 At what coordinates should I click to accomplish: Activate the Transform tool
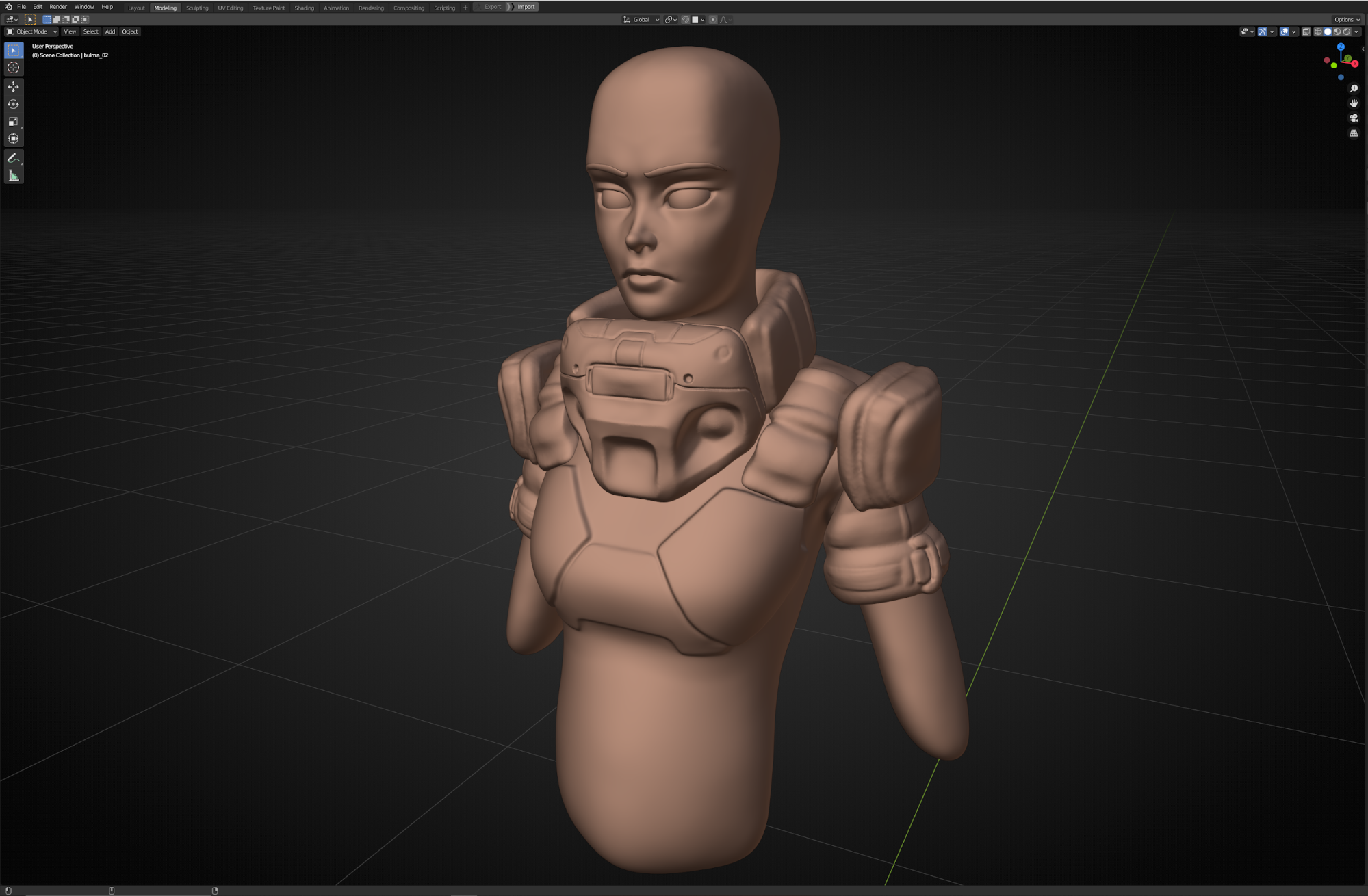14,138
